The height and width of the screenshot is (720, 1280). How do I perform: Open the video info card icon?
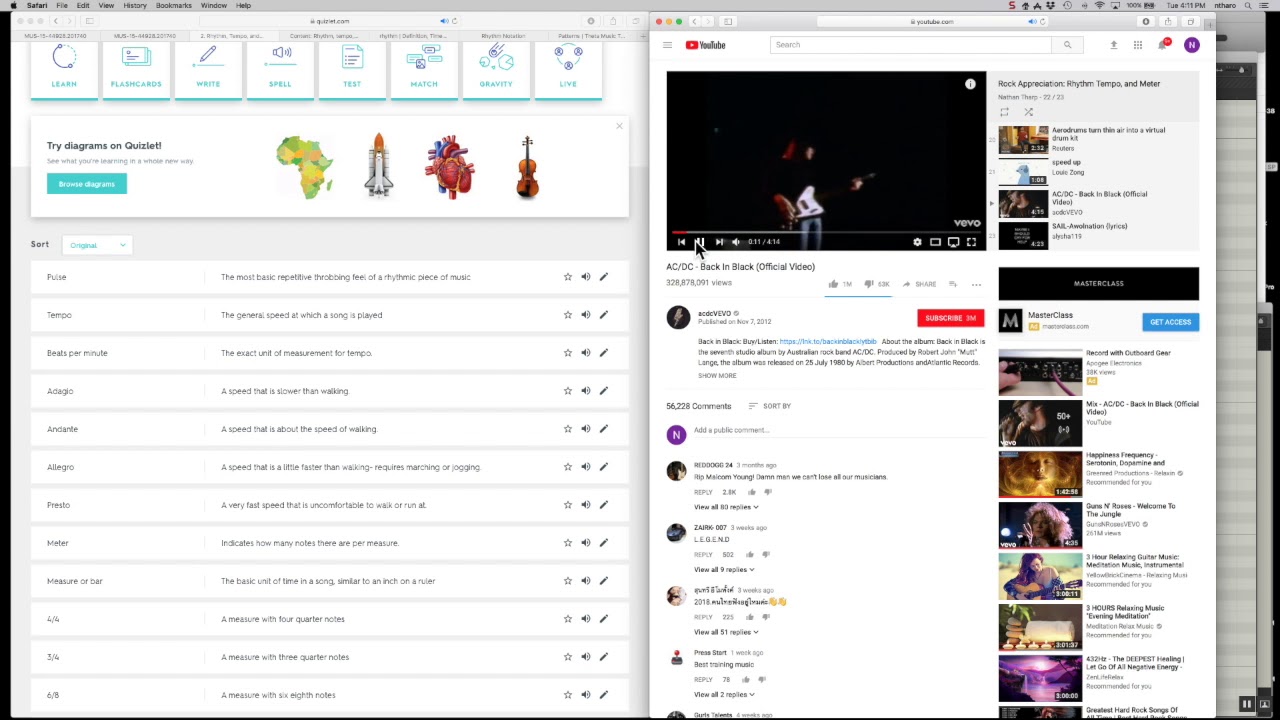970,84
